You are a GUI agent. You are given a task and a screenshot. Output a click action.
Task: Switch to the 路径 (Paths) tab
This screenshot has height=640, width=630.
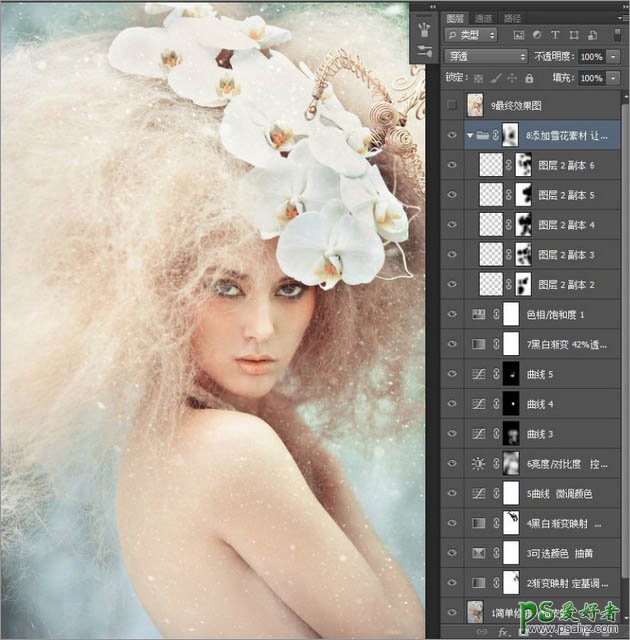[x=512, y=17]
